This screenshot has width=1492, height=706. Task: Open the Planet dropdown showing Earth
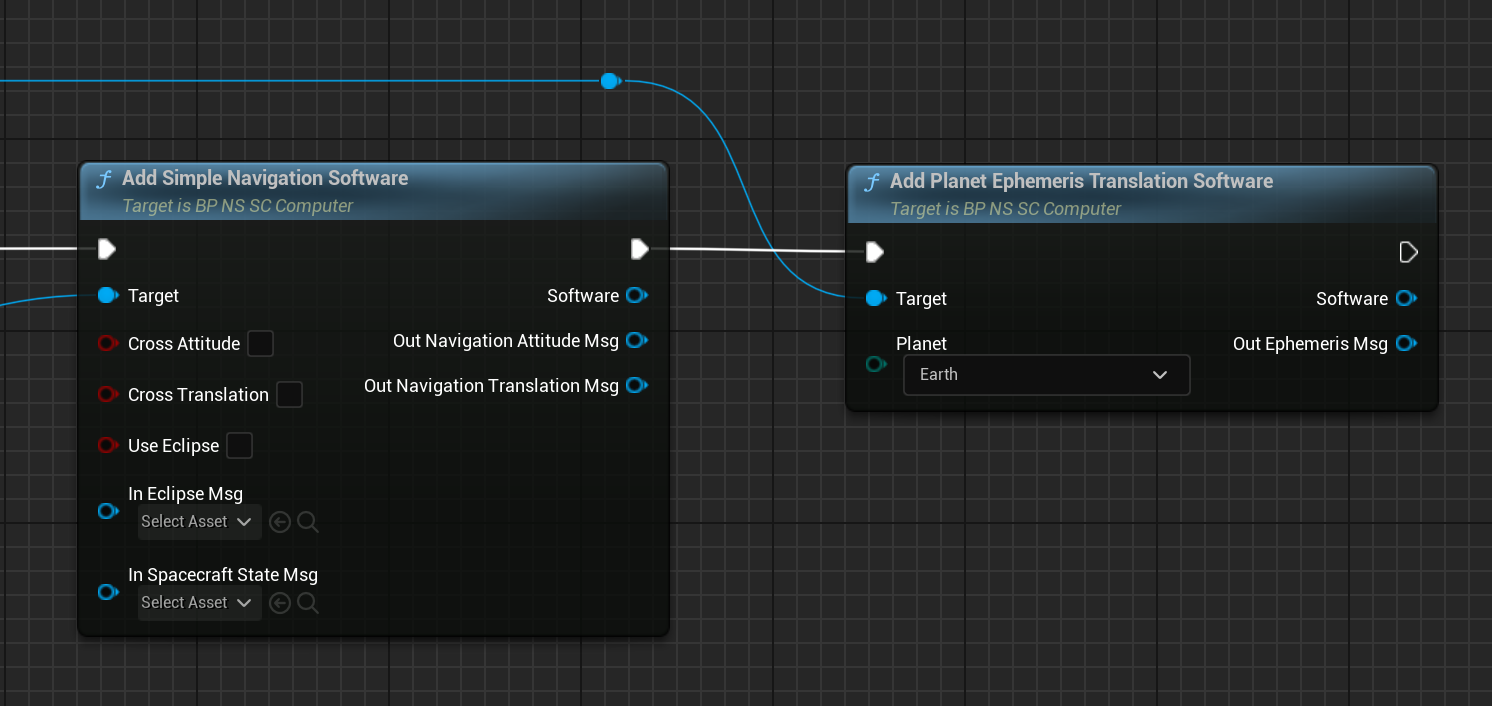pos(1046,375)
